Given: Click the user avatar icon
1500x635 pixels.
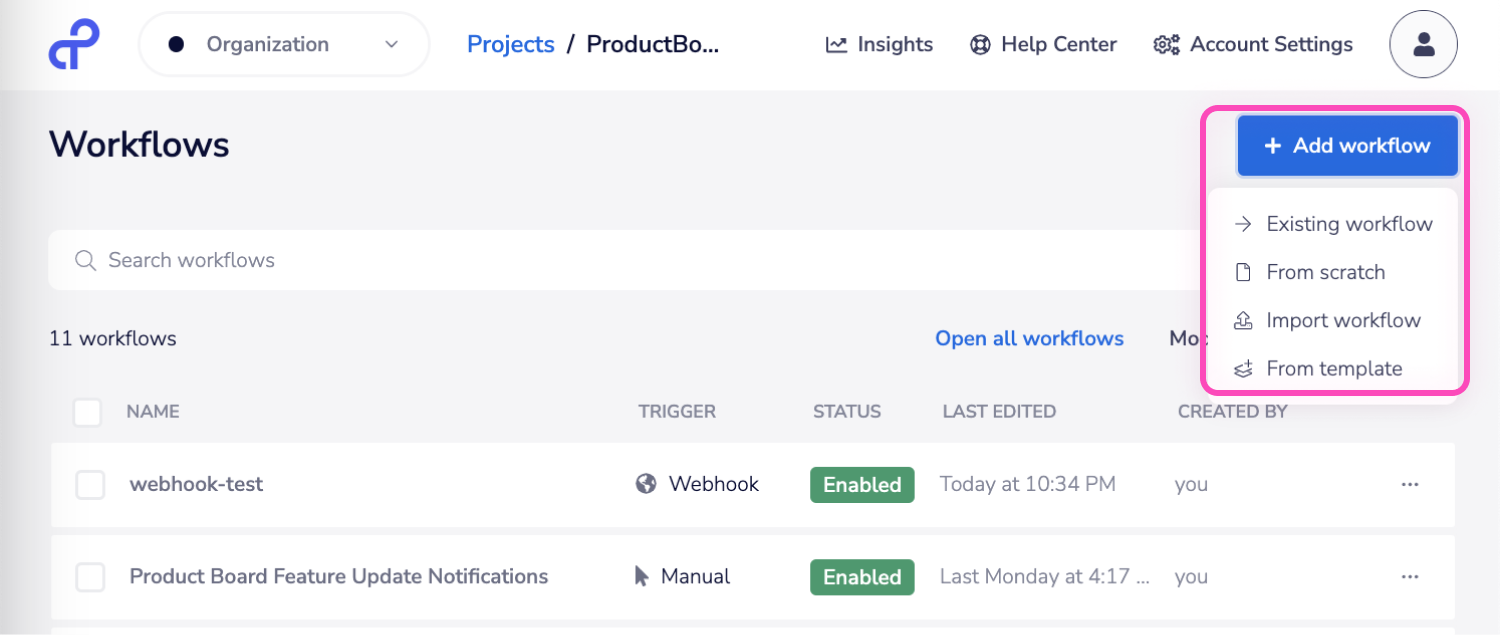Looking at the screenshot, I should click(x=1423, y=44).
